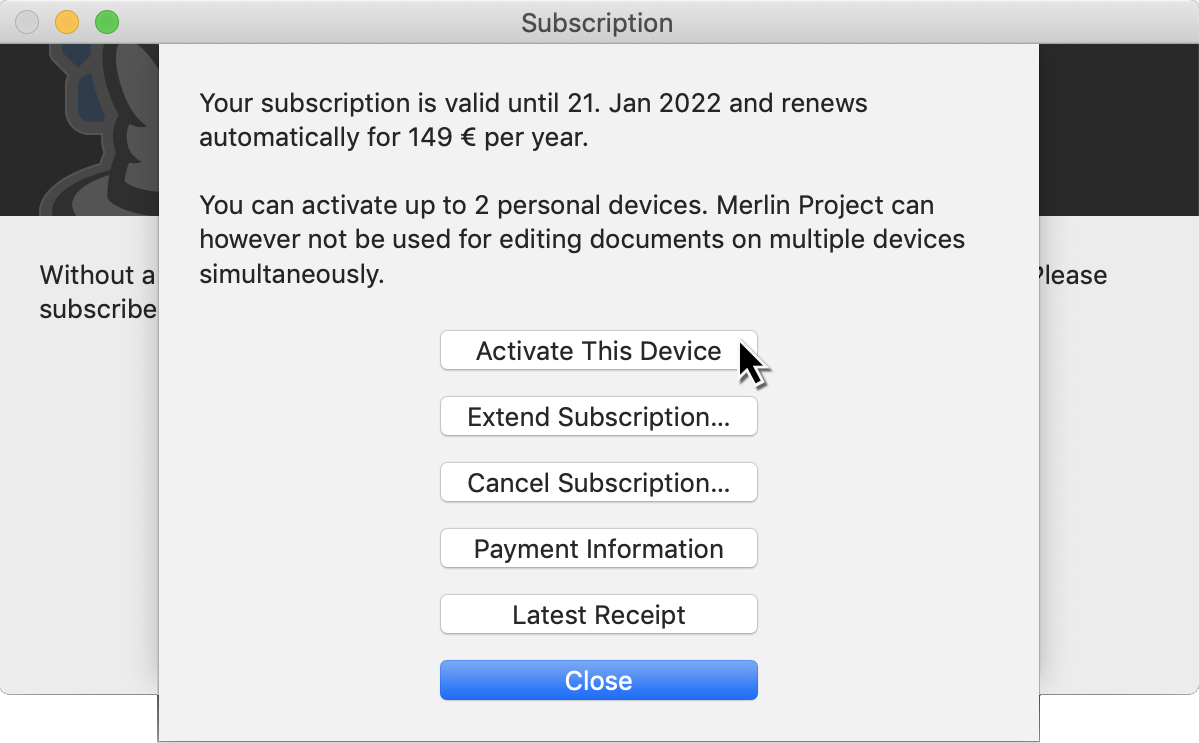The height and width of the screenshot is (743, 1199).
Task: Minimize the window with the yellow button
Action: coord(67,22)
